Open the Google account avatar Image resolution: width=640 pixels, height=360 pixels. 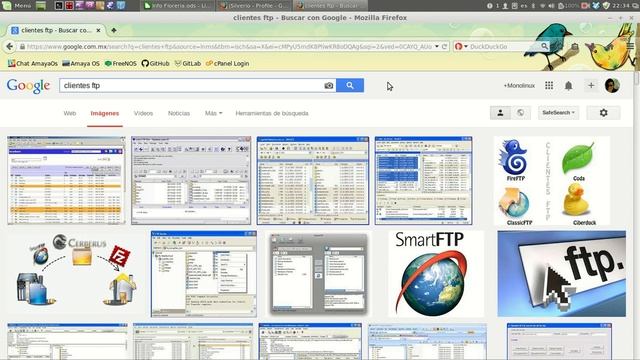click(x=612, y=85)
